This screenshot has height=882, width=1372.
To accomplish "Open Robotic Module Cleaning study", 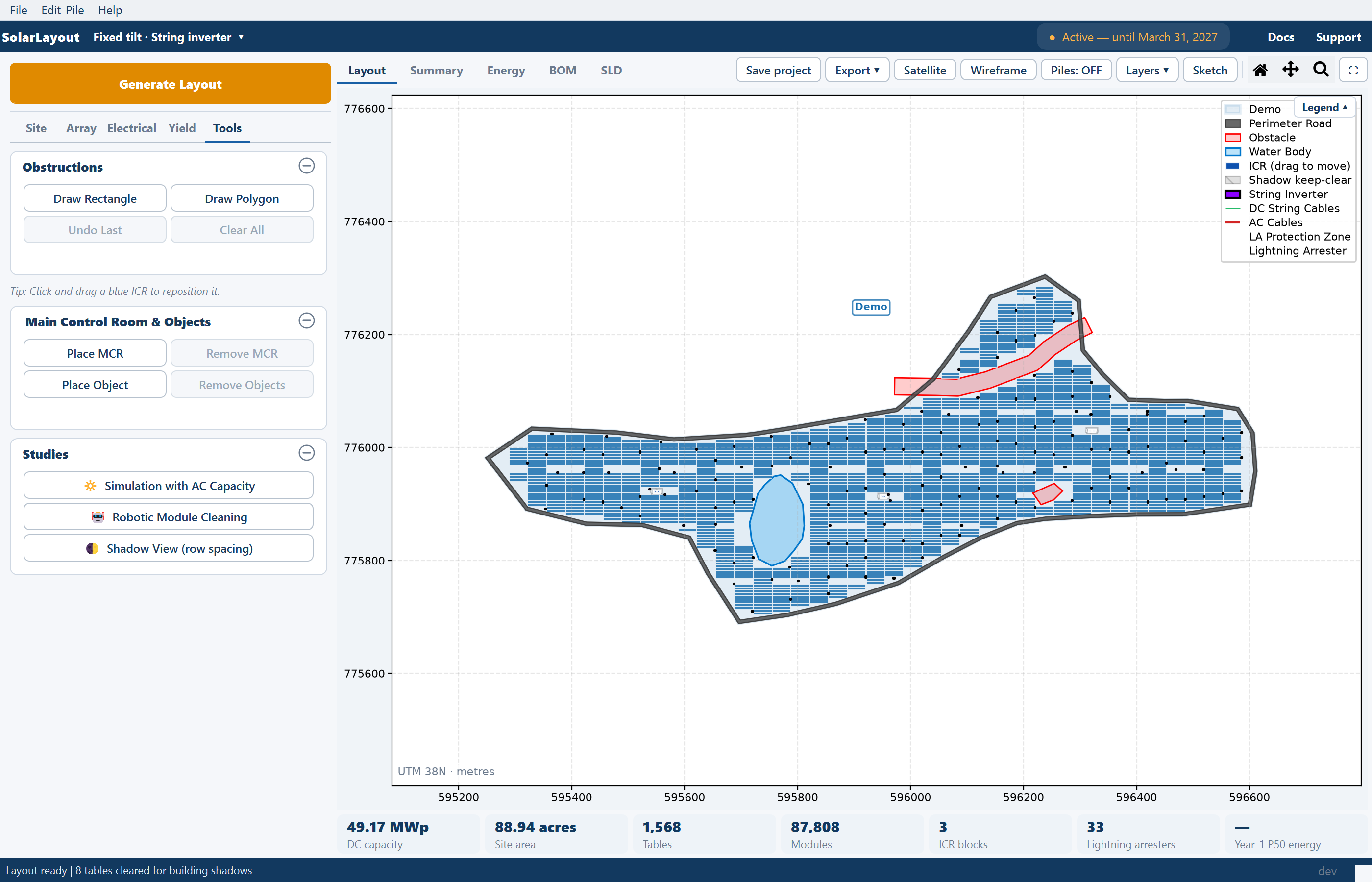I will 169,517.
